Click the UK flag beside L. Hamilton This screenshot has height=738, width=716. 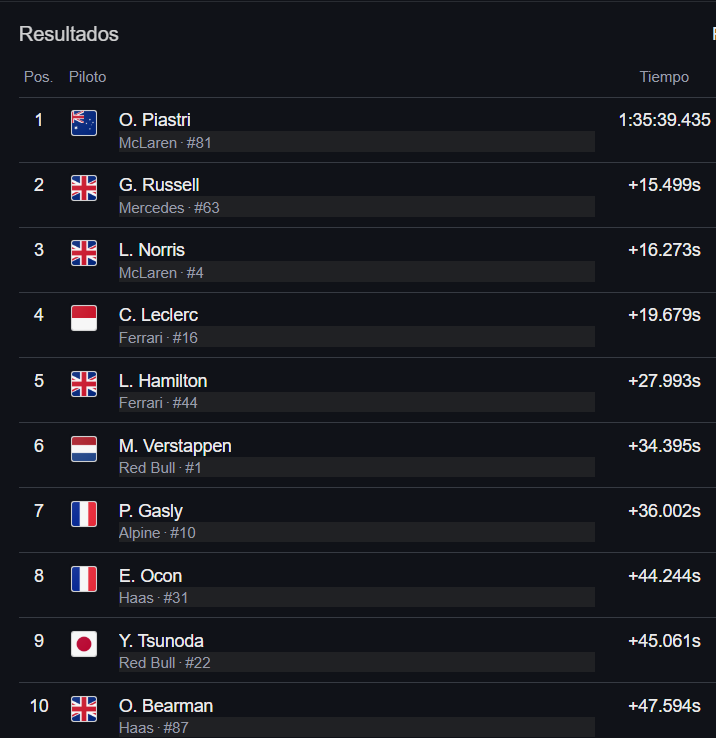pos(84,384)
